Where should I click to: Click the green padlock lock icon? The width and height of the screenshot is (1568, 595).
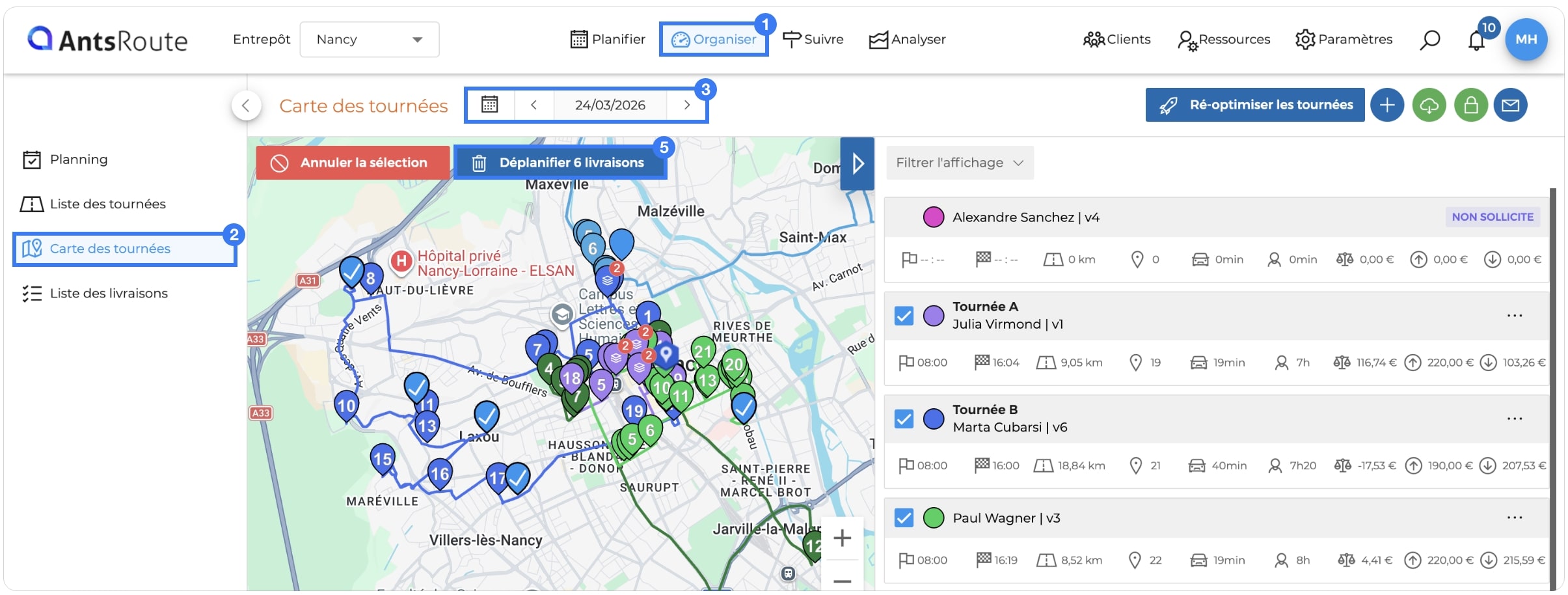(1470, 105)
